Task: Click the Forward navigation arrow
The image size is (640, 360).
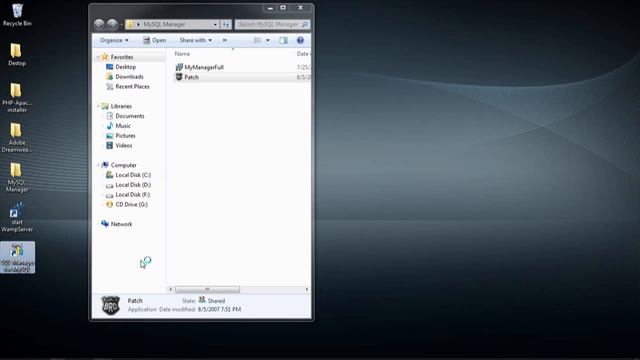Action: pyautogui.click(x=112, y=24)
